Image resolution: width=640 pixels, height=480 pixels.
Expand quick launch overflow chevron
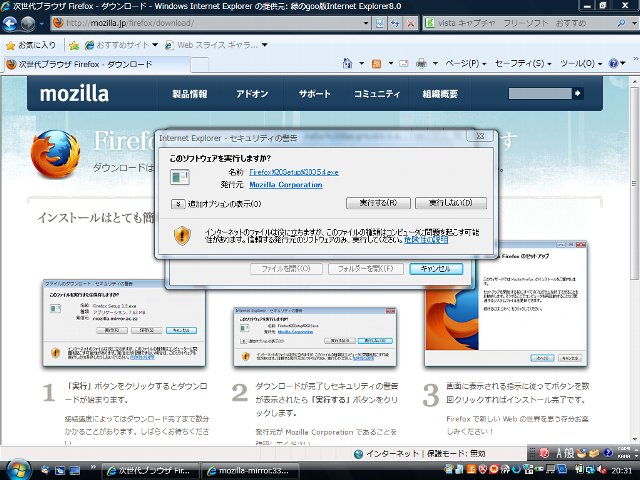tap(93, 467)
